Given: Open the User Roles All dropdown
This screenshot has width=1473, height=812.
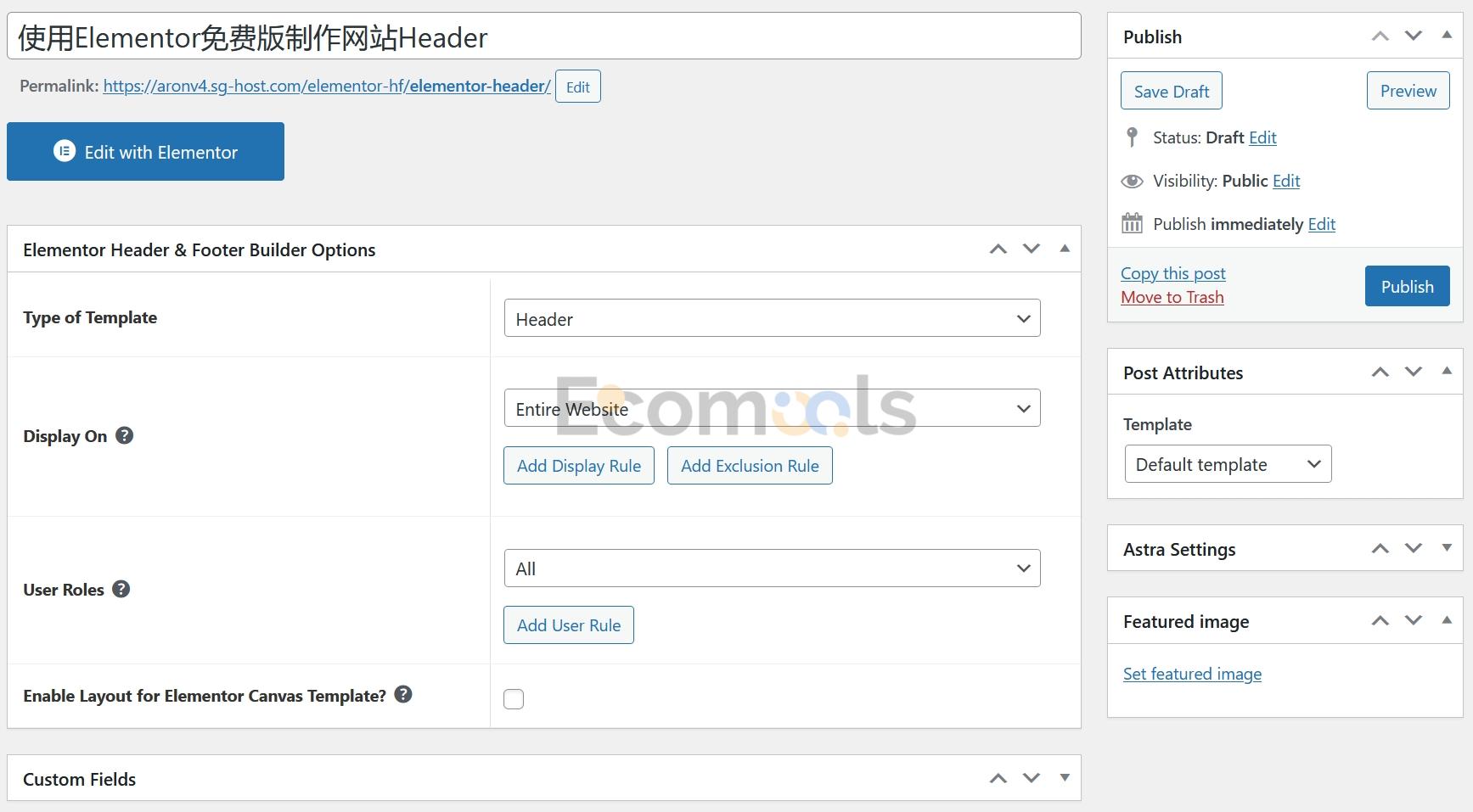Looking at the screenshot, I should pyautogui.click(x=772, y=568).
